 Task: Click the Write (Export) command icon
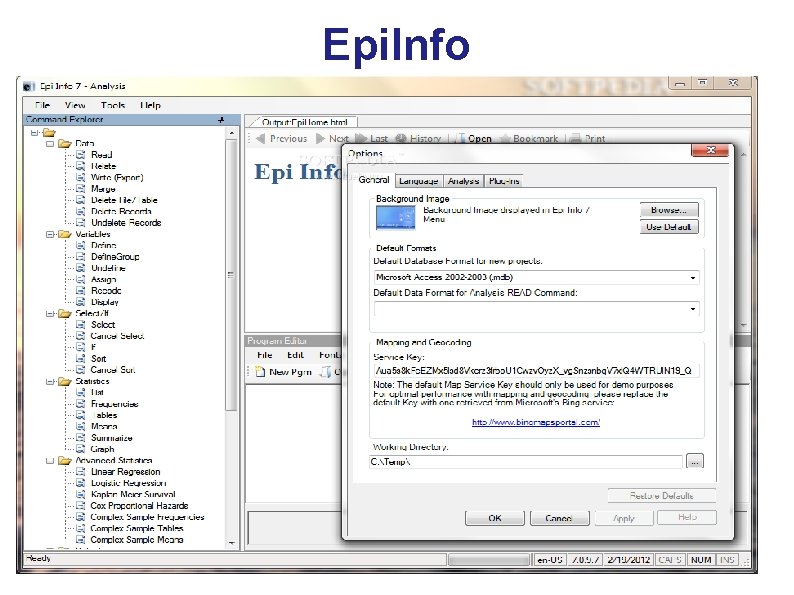(80, 177)
